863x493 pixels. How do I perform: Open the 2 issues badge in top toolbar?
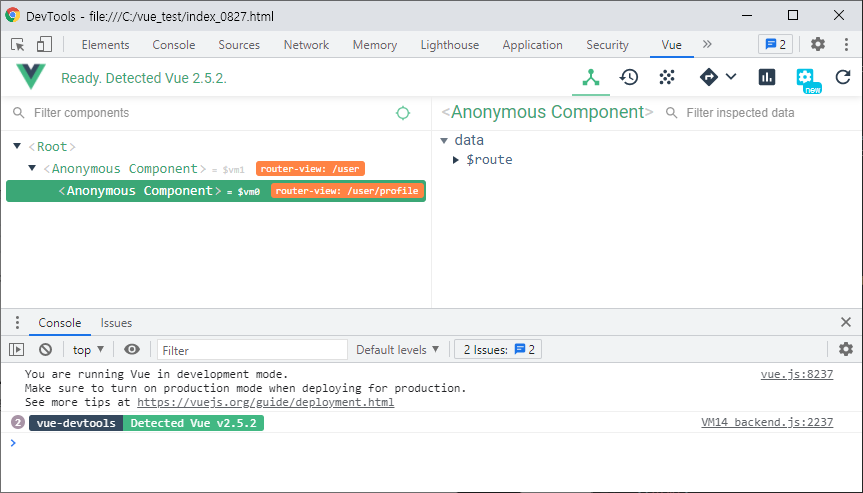tap(775, 45)
